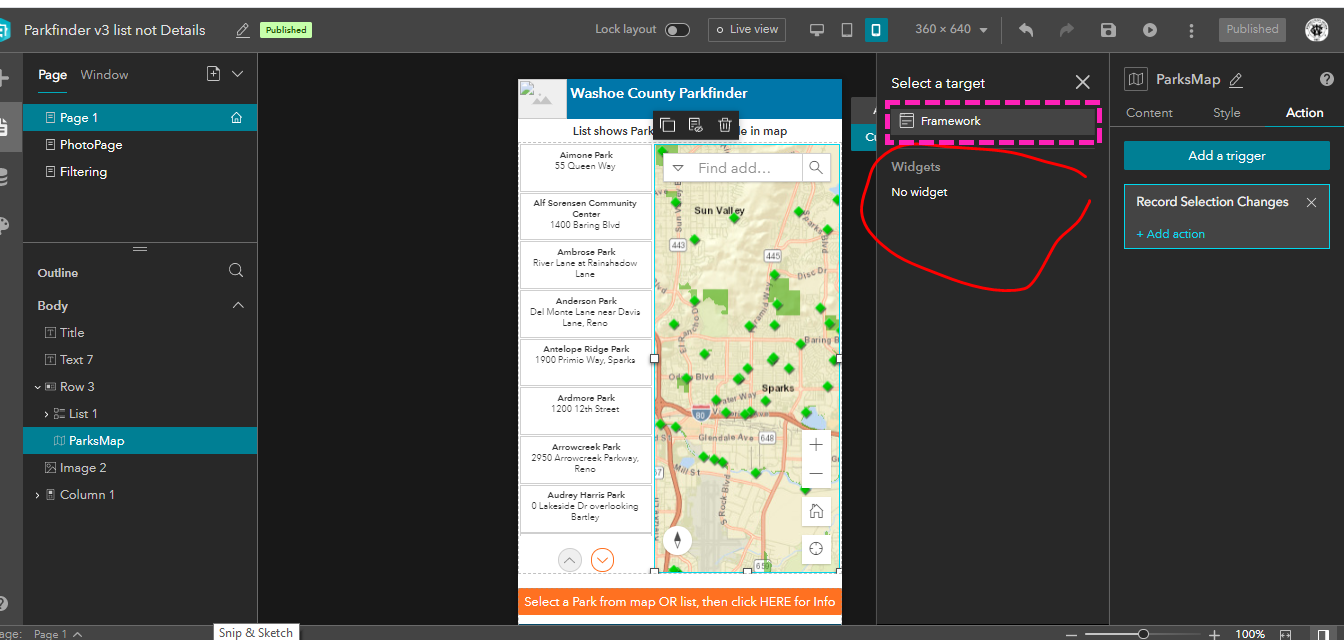Delete the widget using the trash icon
The width and height of the screenshot is (1344, 640).
724,123
